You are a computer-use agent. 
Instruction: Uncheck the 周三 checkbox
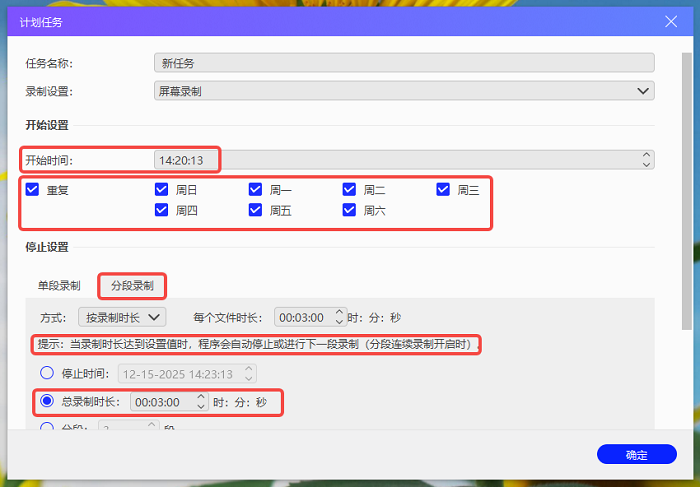[444, 189]
